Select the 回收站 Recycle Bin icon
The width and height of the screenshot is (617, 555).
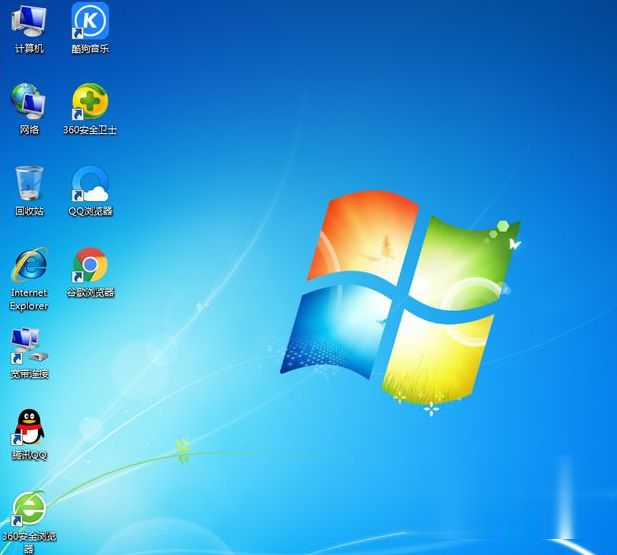coord(29,183)
